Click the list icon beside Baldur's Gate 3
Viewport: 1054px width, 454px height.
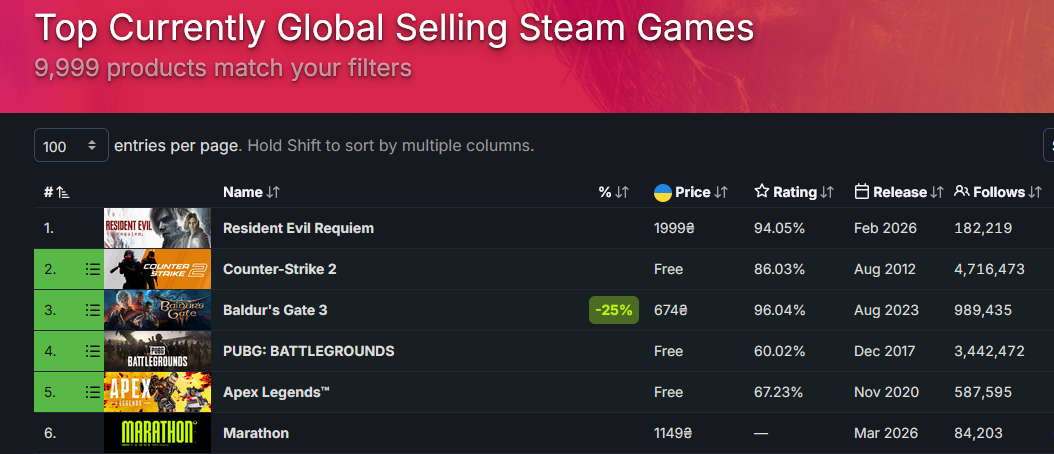93,310
